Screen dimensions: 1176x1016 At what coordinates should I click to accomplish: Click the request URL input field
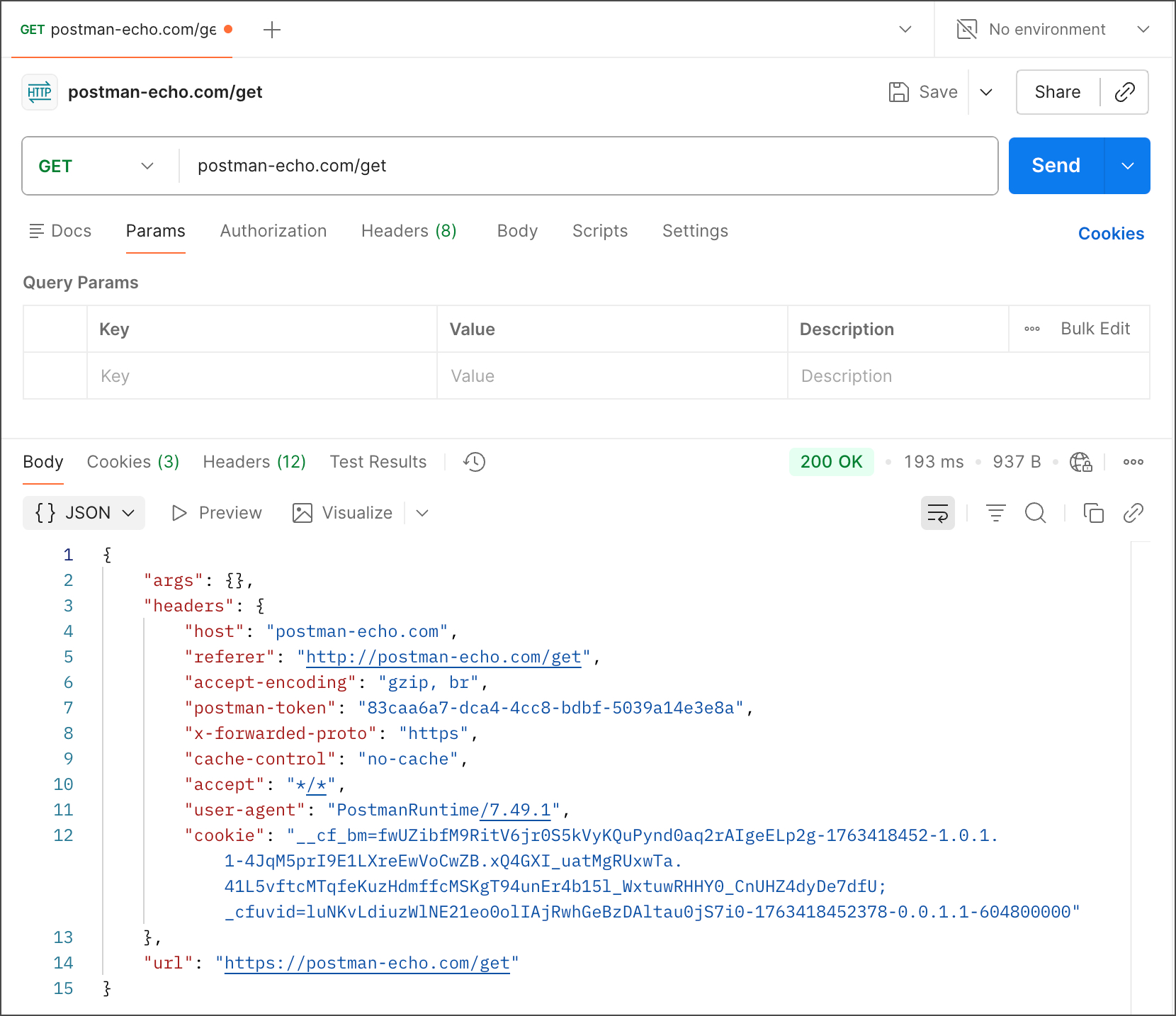point(588,166)
